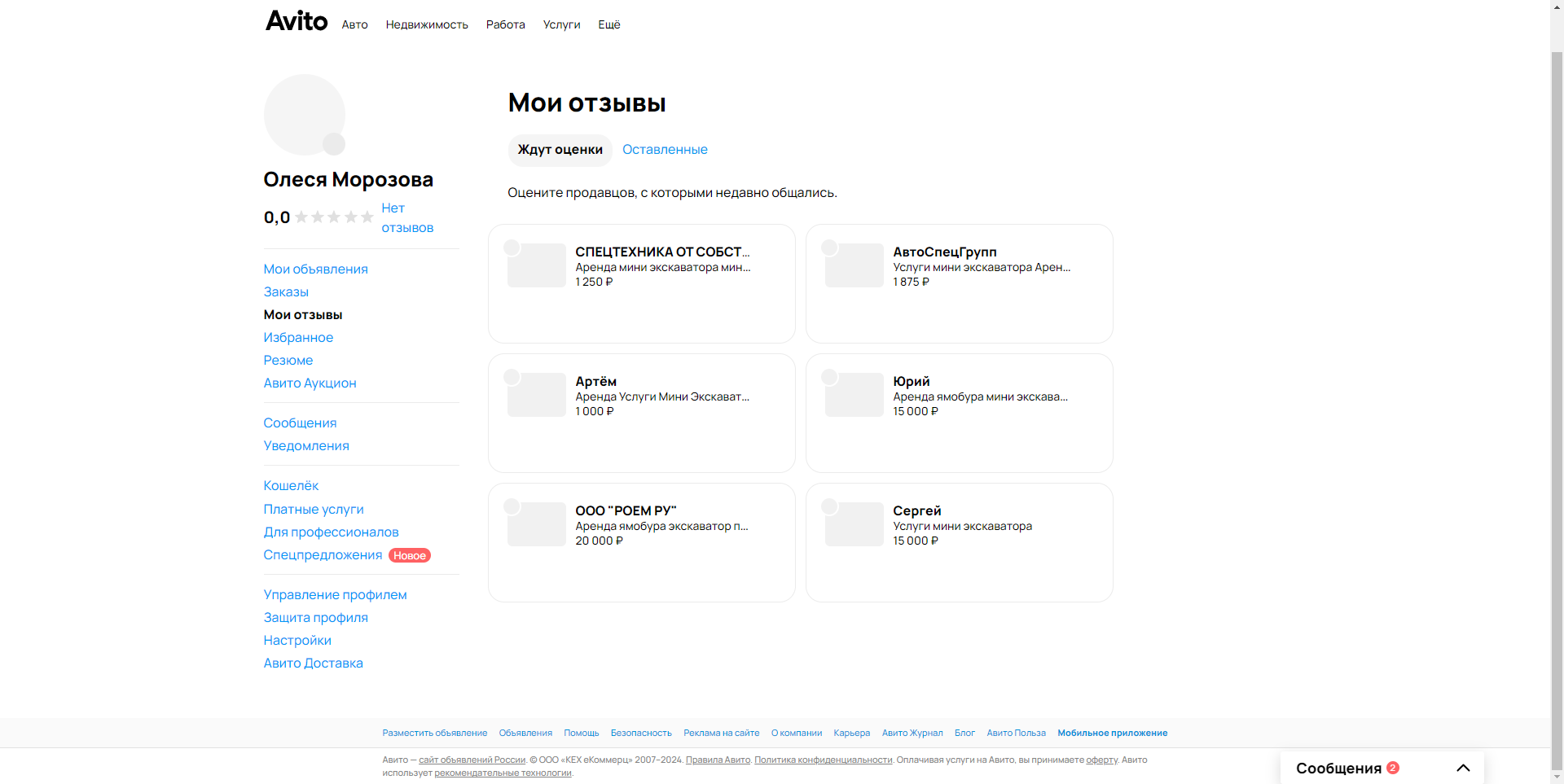Click the thumbnail of the 20 000 ₽ listing
This screenshot has width=1564, height=784.
[x=536, y=524]
